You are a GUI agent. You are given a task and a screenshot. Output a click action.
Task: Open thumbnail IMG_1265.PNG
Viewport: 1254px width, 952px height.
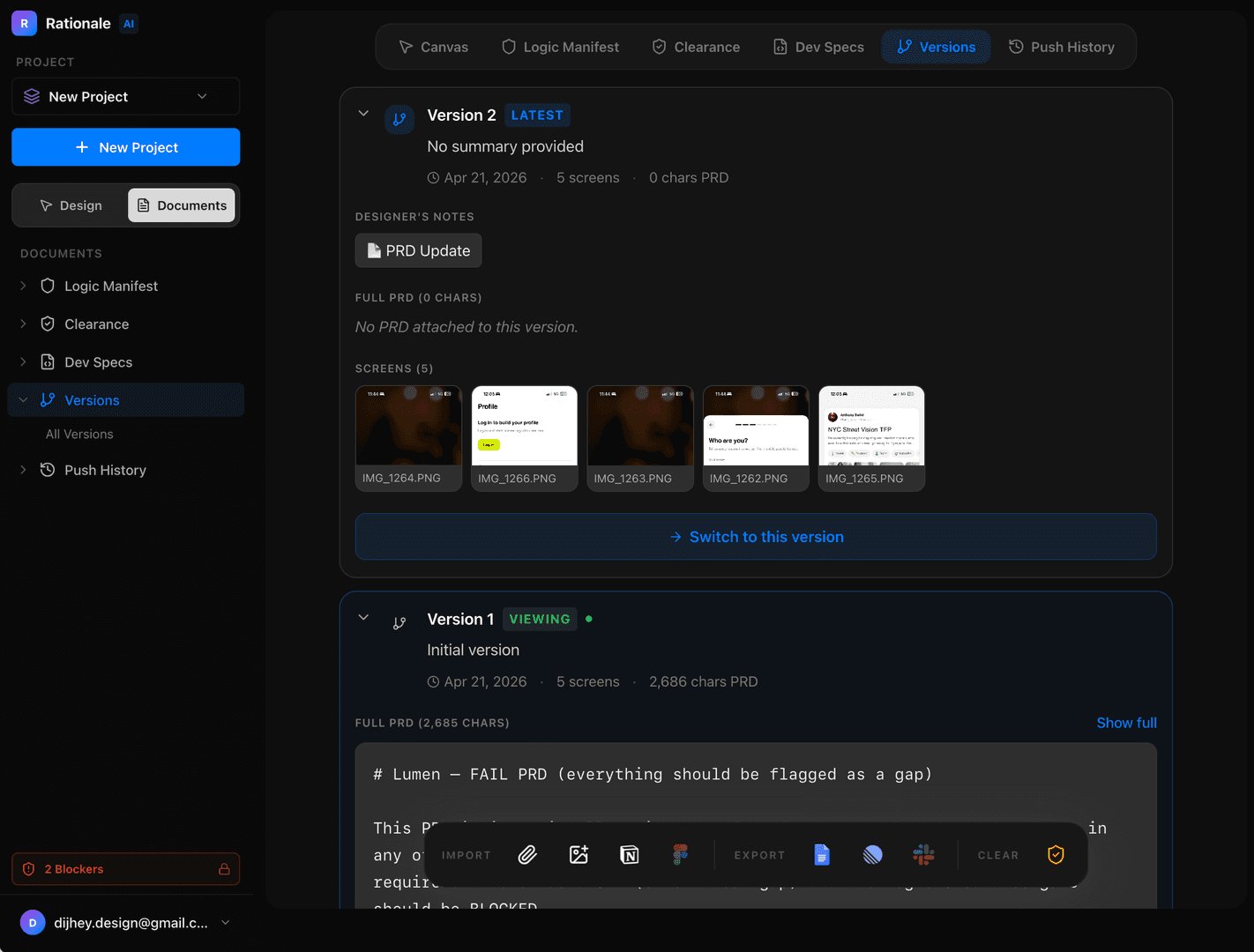point(871,438)
